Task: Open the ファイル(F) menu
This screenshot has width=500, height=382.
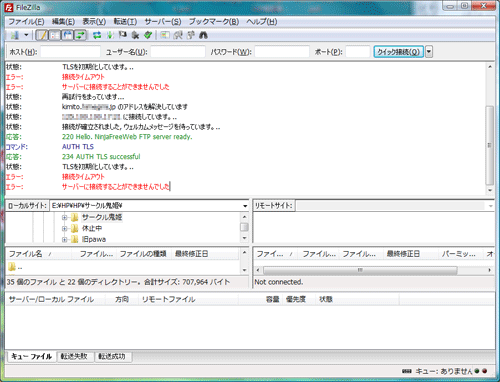Action: tap(26, 22)
